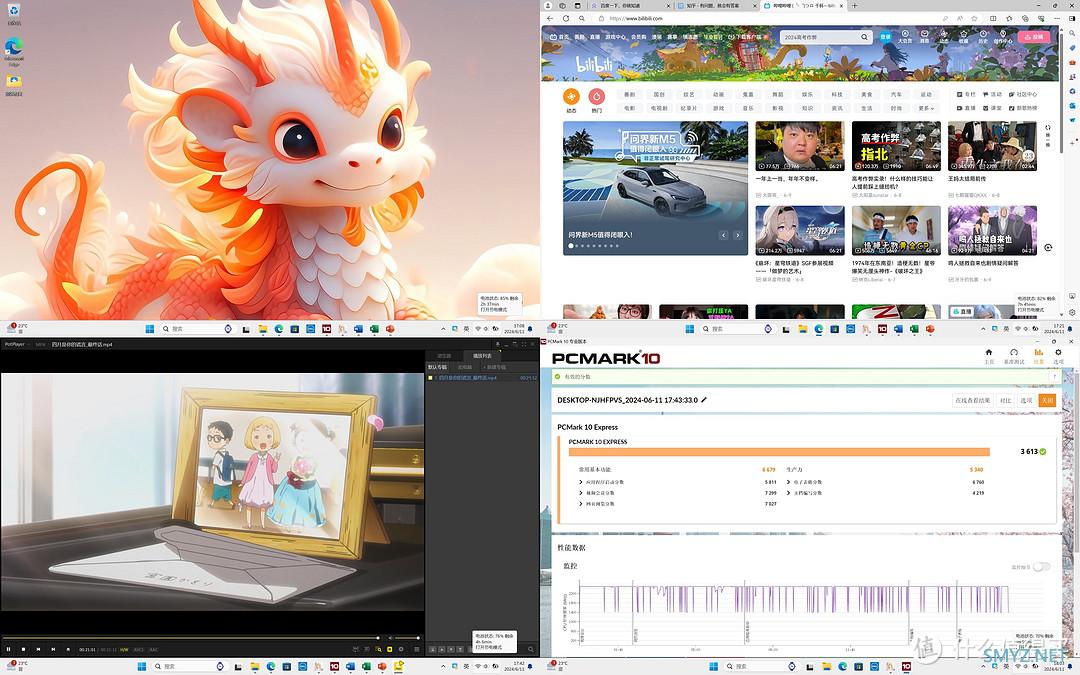Open the PCMark 10 结果 results tab
The height and width of the screenshot is (675, 1080).
tap(1039, 355)
